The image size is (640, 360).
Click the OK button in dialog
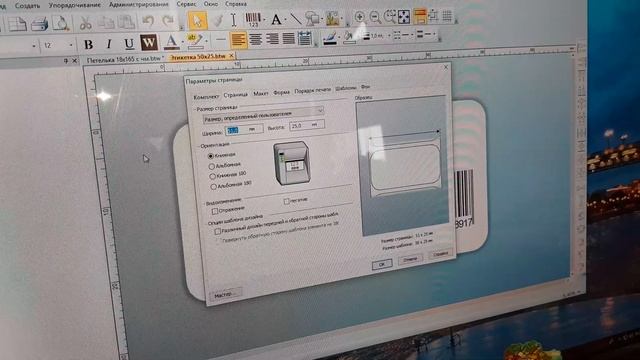pyautogui.click(x=382, y=264)
